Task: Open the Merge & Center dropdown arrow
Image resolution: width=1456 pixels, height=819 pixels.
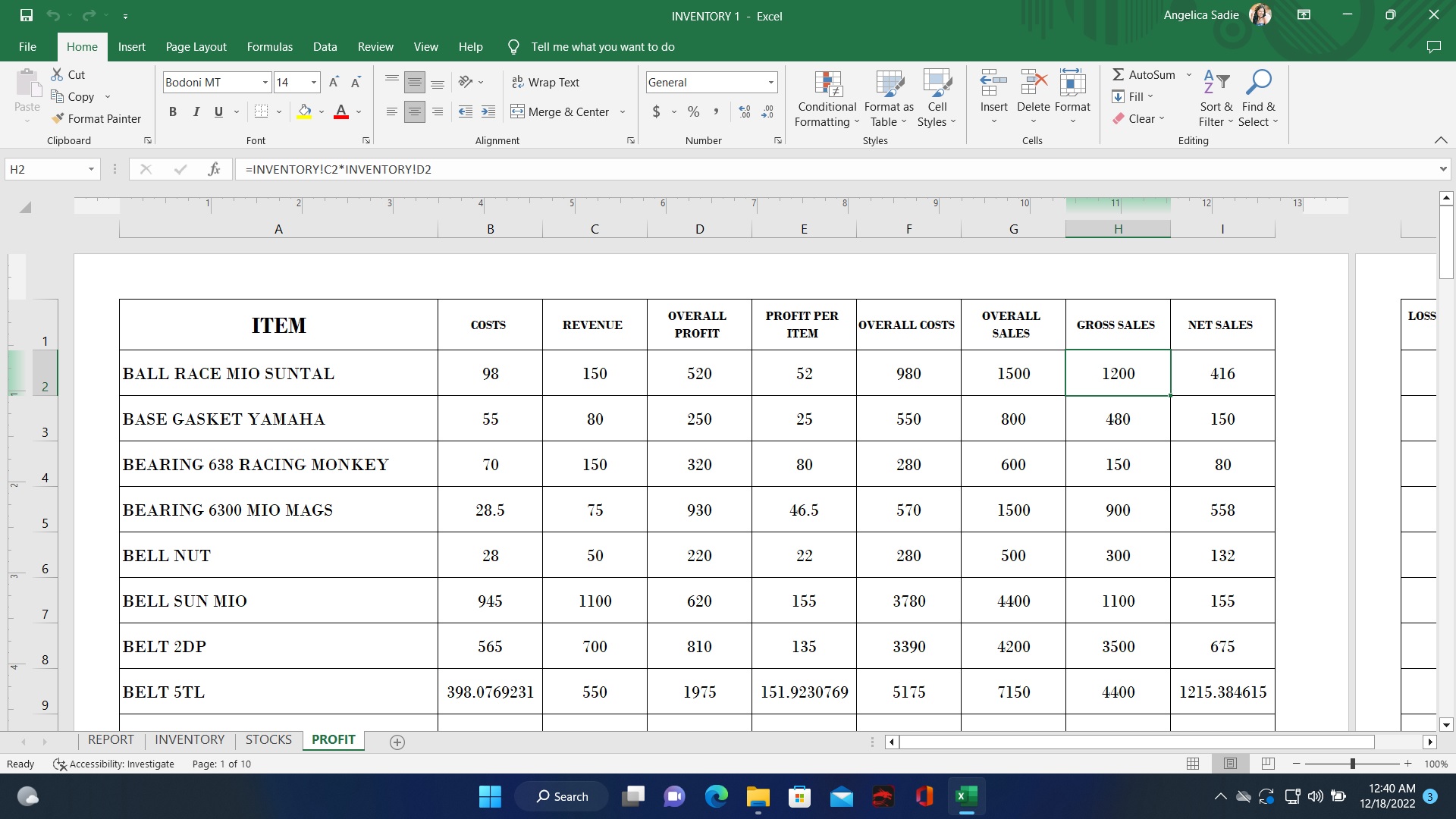Action: [623, 111]
